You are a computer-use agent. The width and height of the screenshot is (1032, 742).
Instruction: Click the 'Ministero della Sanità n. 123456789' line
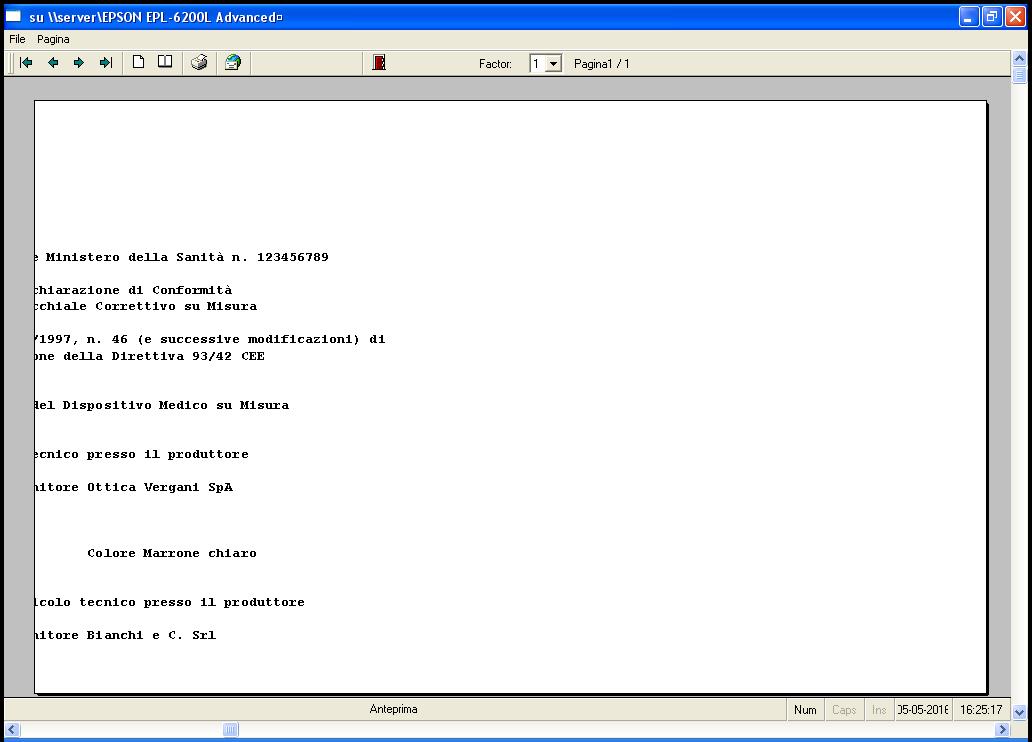pos(187,257)
